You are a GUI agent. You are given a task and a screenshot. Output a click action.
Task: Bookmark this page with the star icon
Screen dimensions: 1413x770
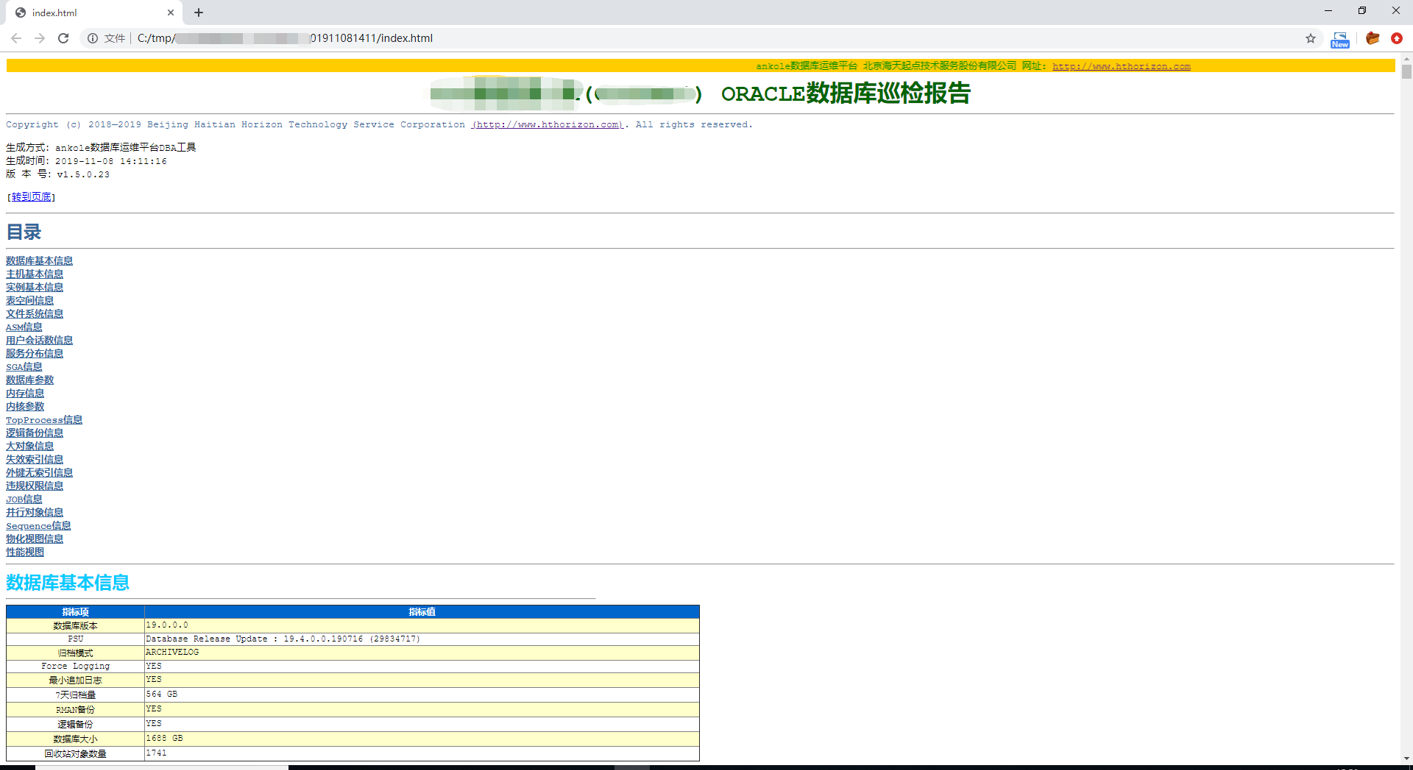1310,38
